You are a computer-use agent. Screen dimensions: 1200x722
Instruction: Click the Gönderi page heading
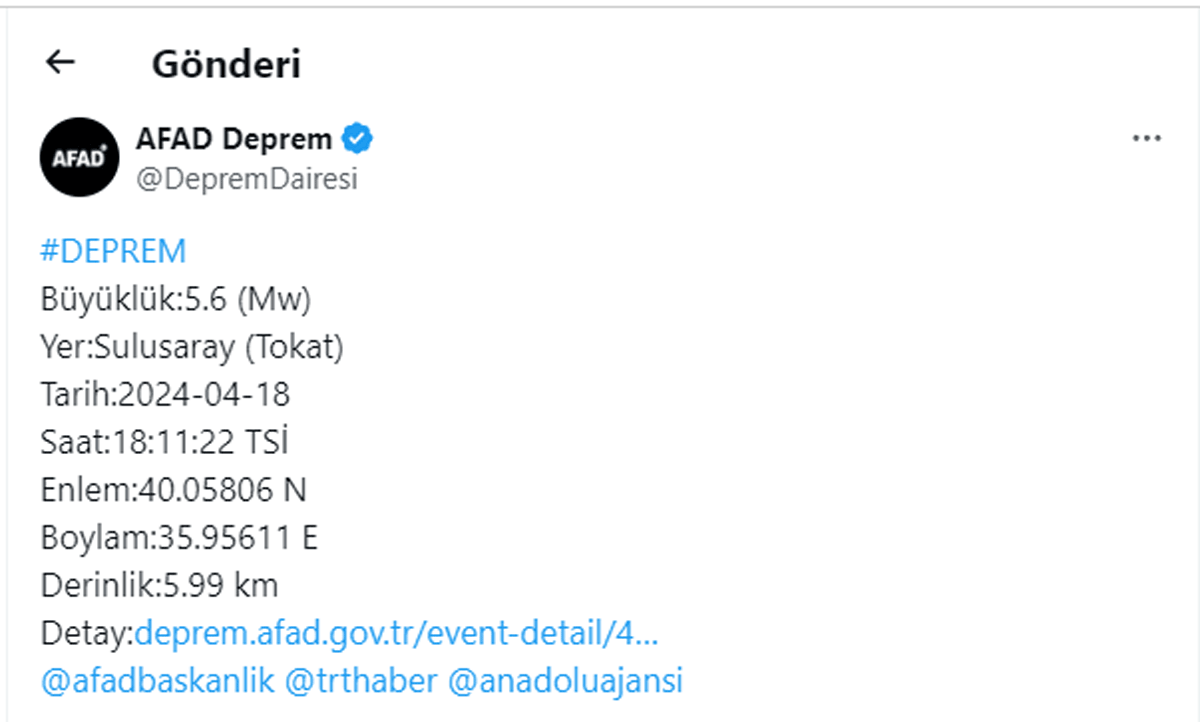pyautogui.click(x=226, y=64)
